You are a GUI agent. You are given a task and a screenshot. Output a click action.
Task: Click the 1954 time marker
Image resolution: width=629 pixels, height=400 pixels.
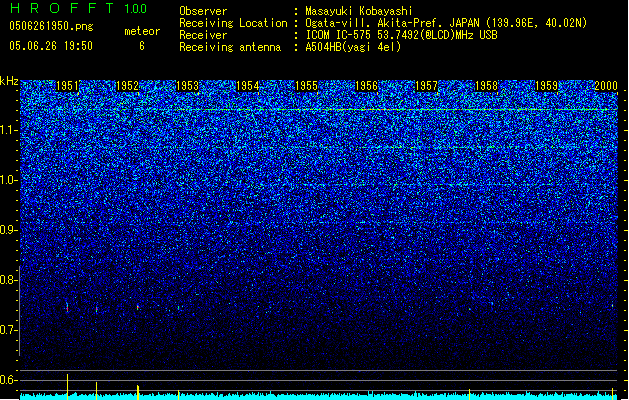tap(248, 86)
